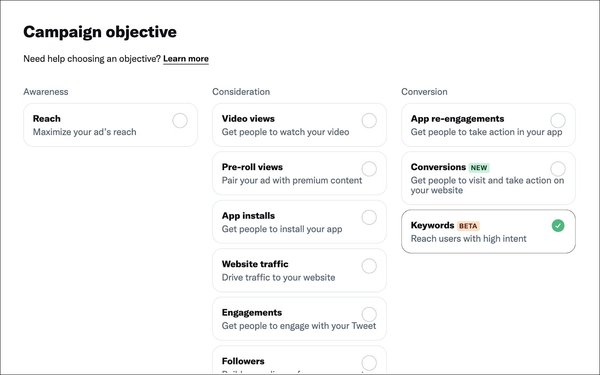Select the App re-engagements radio button
This screenshot has height=375, width=600.
click(558, 121)
